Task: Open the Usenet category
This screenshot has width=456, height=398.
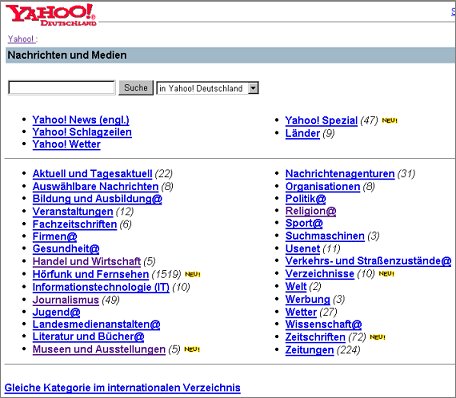Action: pos(302,249)
